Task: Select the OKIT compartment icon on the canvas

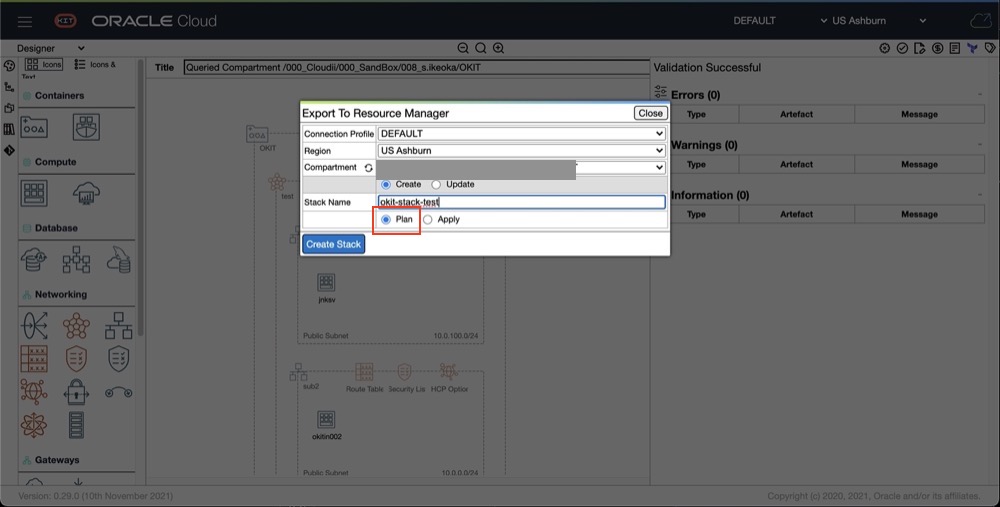Action: (x=258, y=134)
